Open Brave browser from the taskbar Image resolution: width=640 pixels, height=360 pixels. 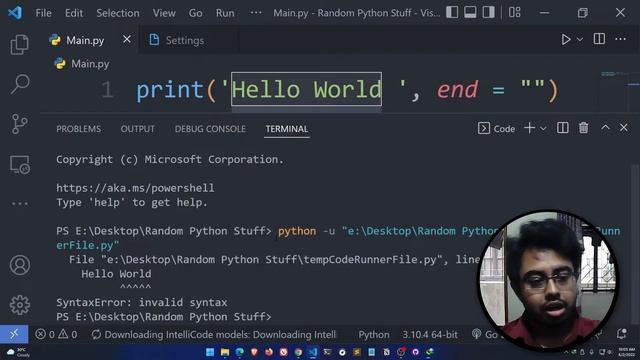[254, 352]
